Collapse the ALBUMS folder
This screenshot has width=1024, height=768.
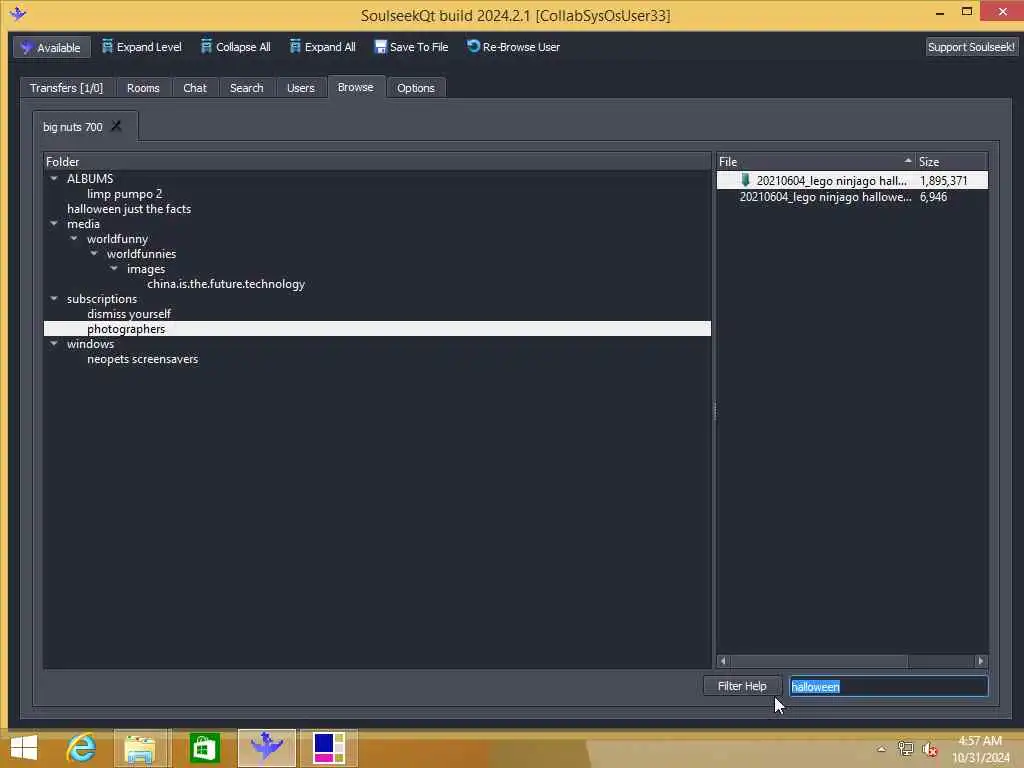pos(54,178)
